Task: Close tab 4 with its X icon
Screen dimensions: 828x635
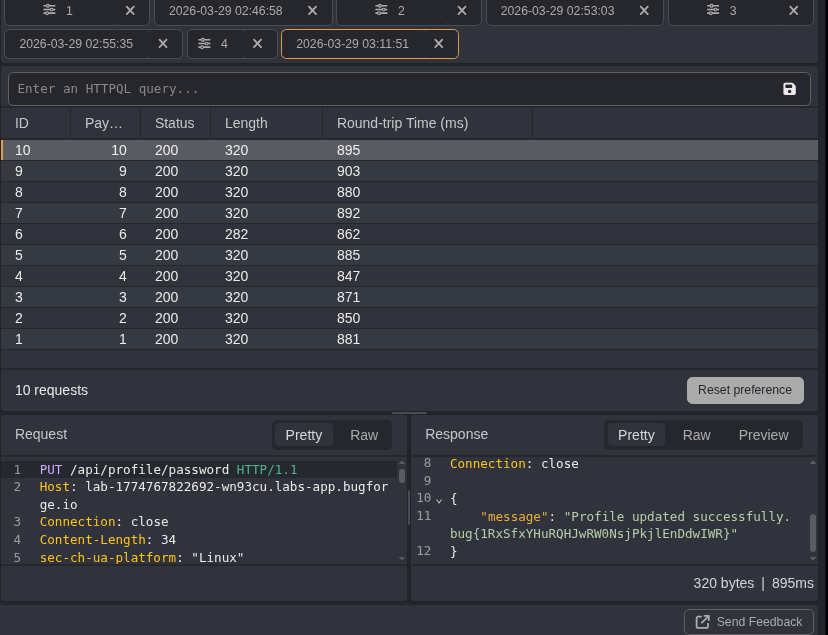Action: 257,44
